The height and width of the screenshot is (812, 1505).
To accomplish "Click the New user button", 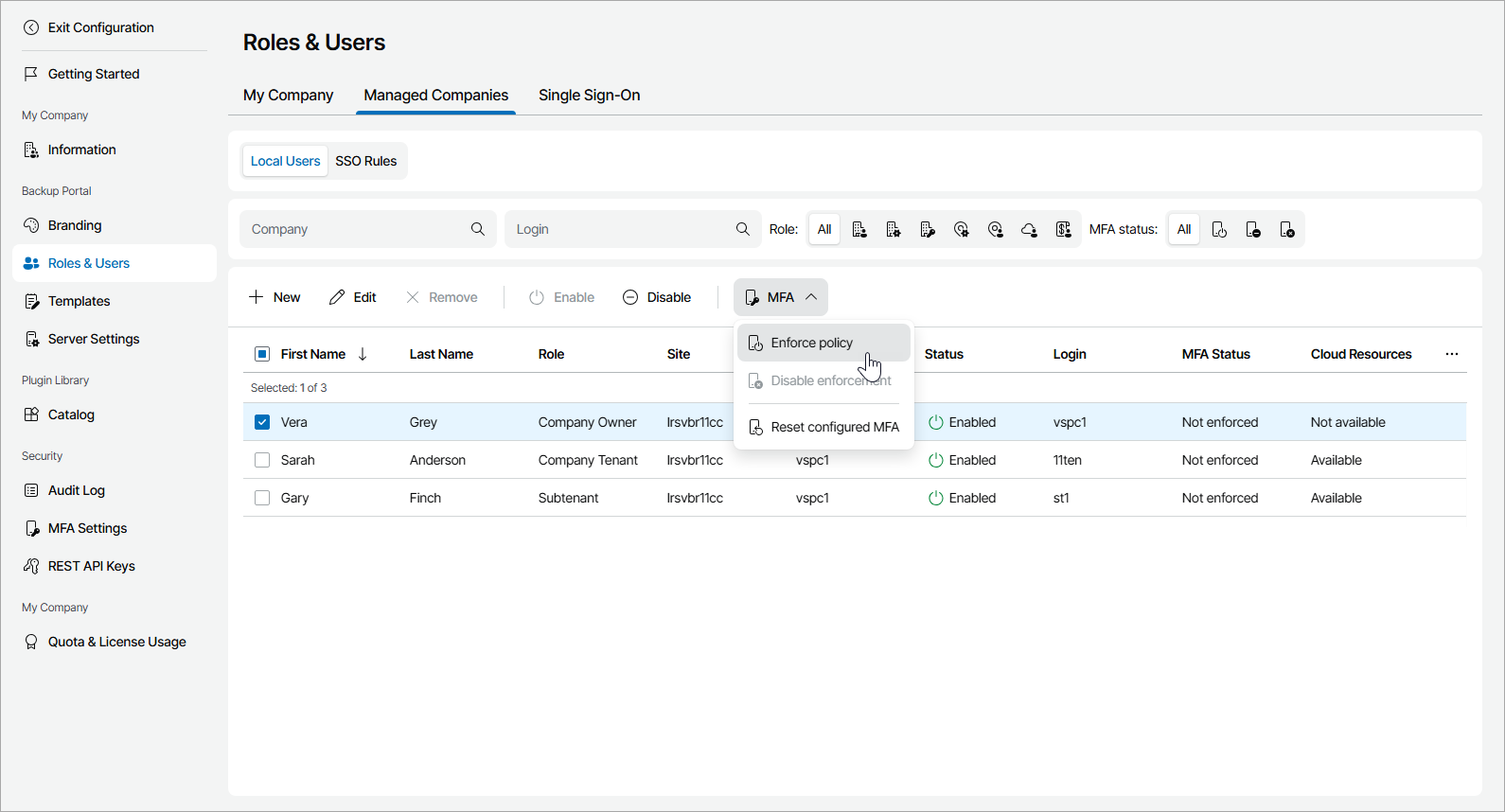I will (274, 297).
